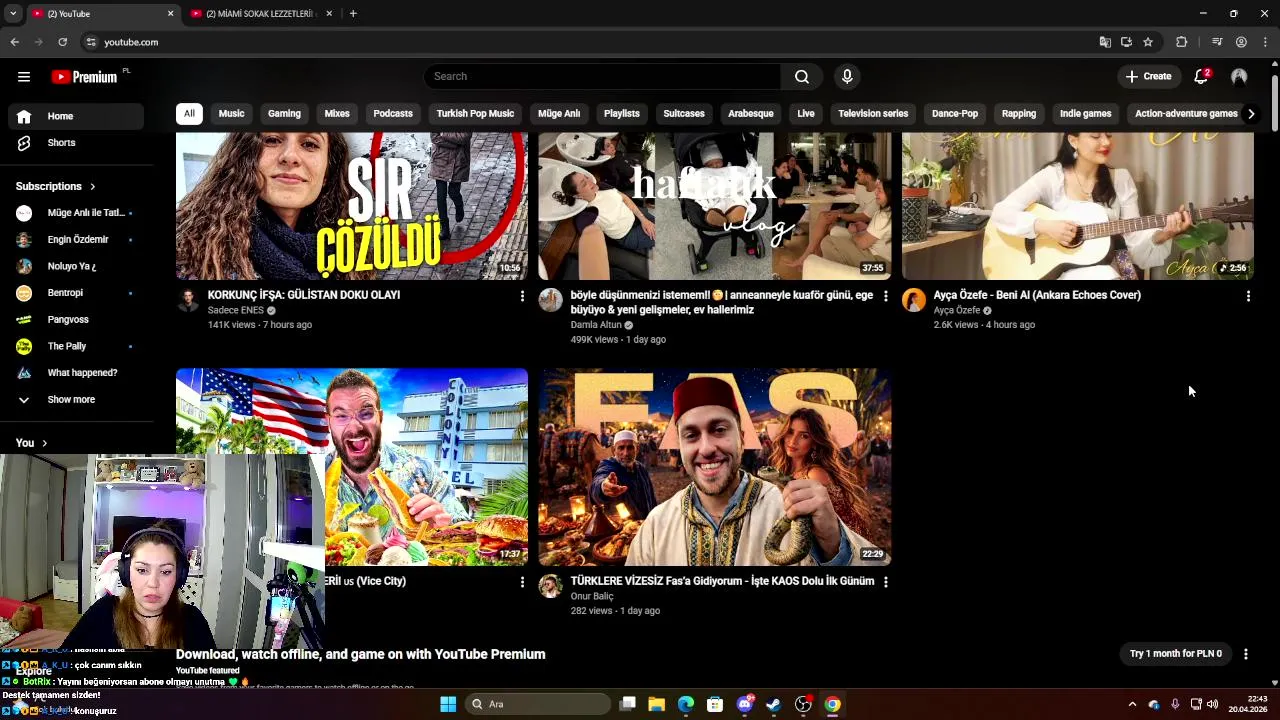Expand the Subscriptions section chevron

[x=93, y=187]
